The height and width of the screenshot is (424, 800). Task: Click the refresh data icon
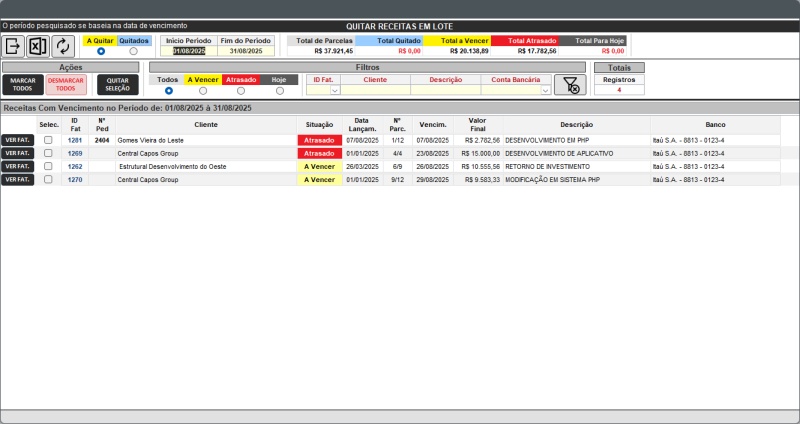tap(63, 46)
